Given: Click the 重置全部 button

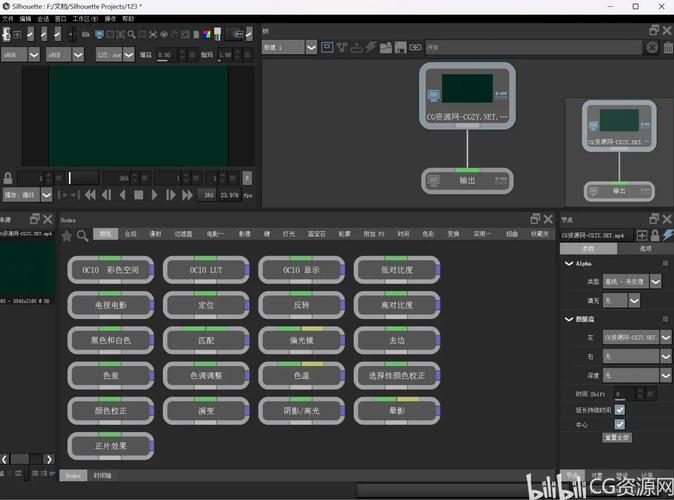Looking at the screenshot, I should [x=617, y=438].
